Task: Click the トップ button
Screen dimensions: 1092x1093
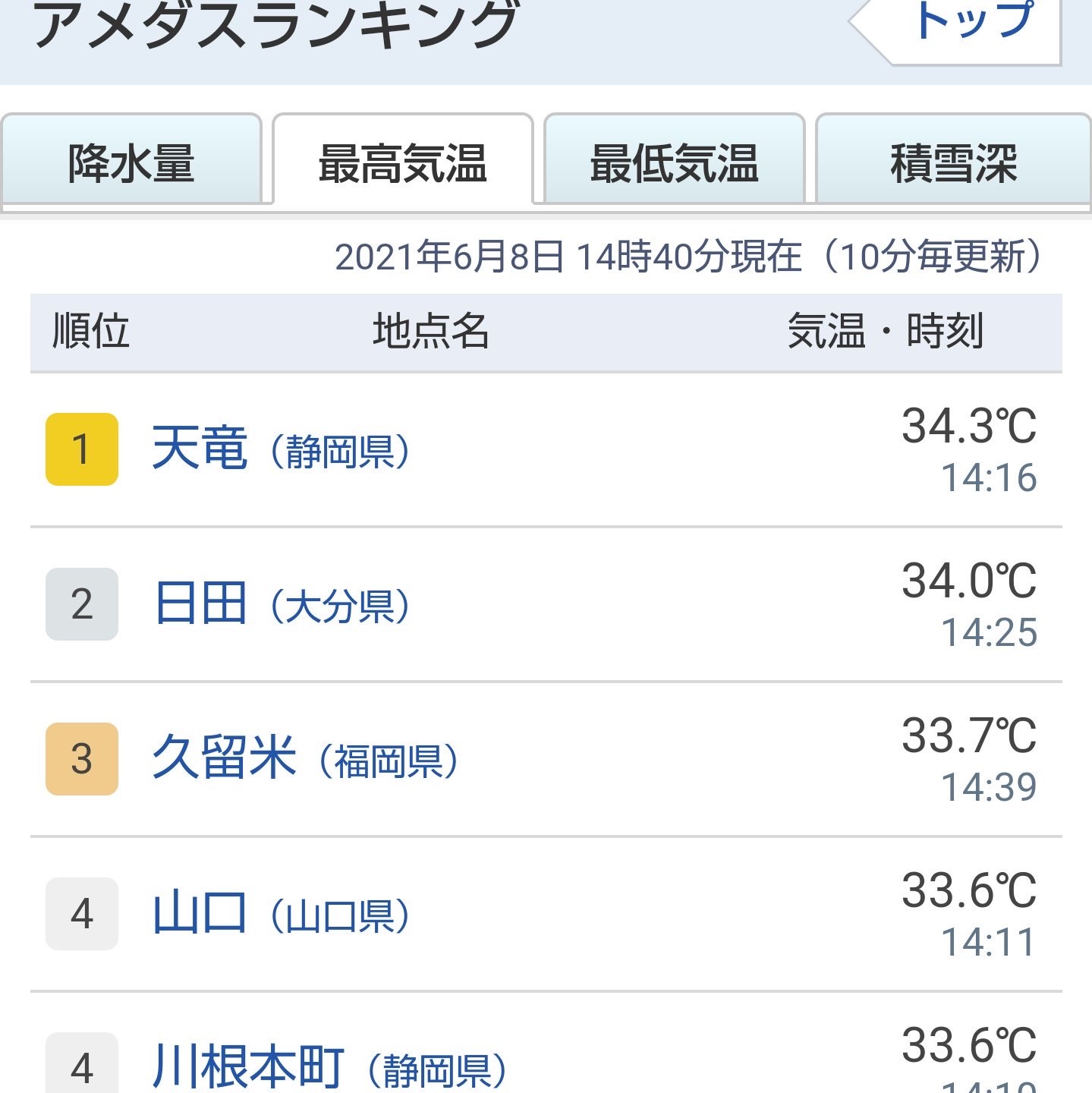Action: pyautogui.click(x=973, y=23)
